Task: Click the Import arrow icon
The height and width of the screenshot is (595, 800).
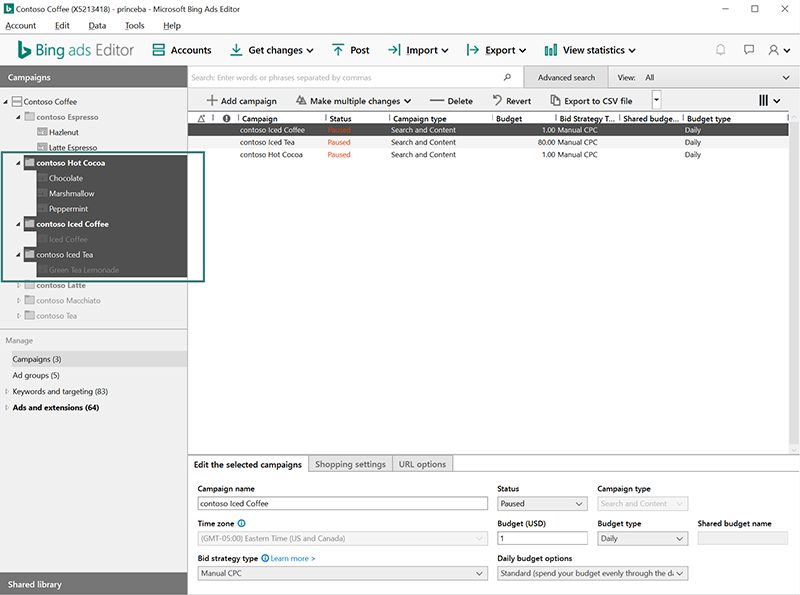Action: tap(394, 49)
